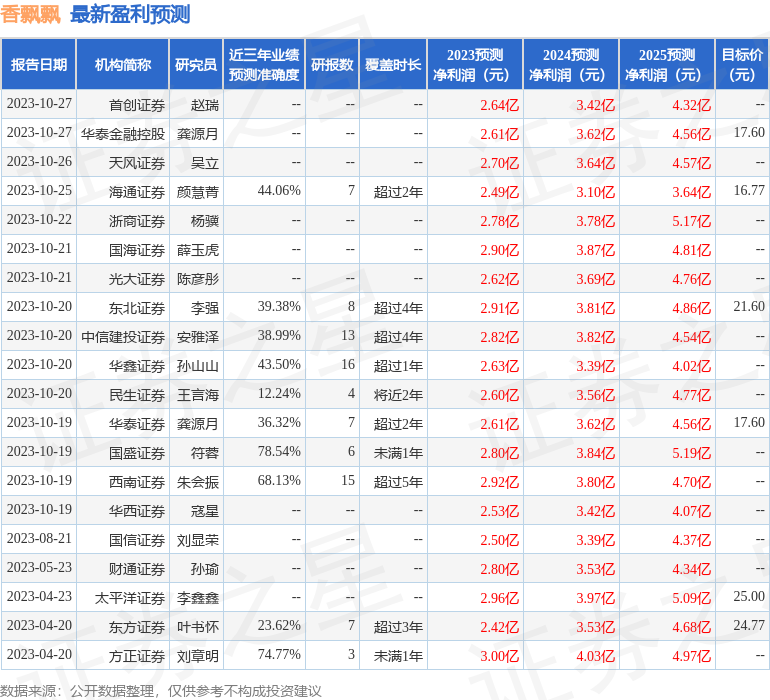This screenshot has width=770, height=700.
Task: Click researcher name 刘章明
Action: [x=198, y=656]
